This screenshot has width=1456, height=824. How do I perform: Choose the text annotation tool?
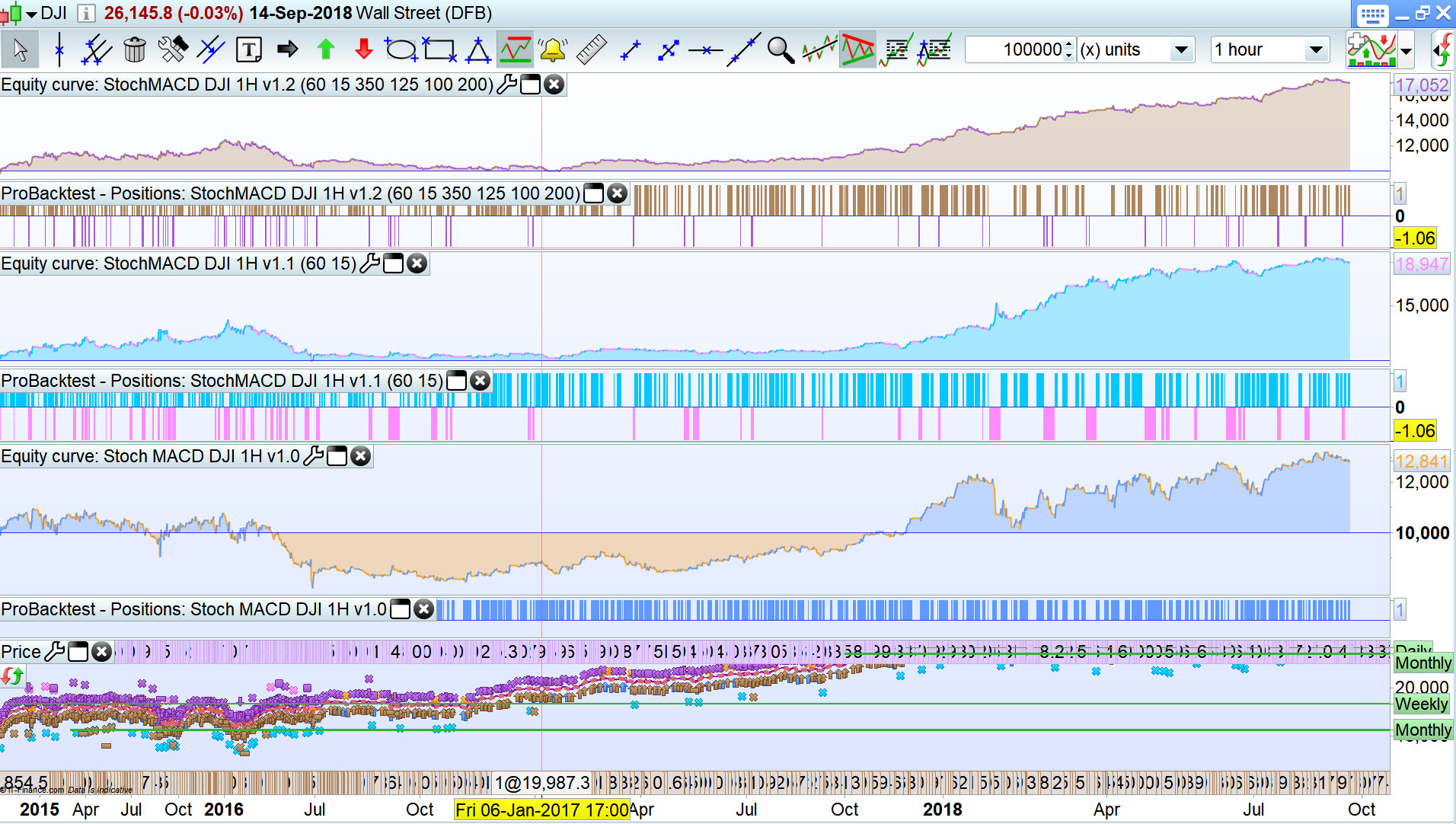(249, 50)
